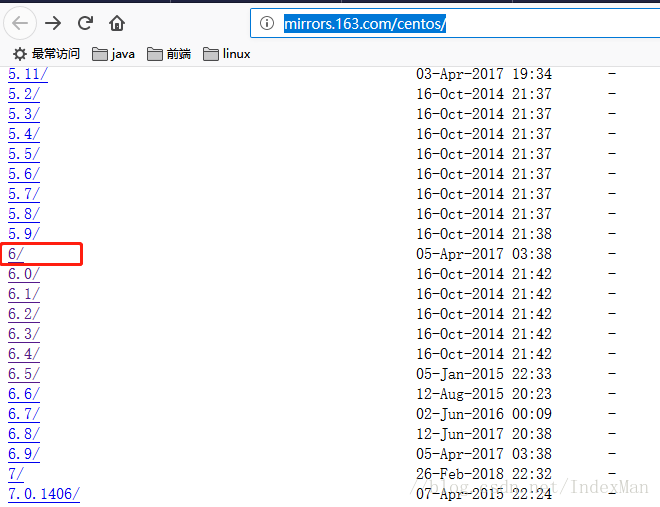
Task: Open the 6.5/ directory link
Action: pos(24,374)
